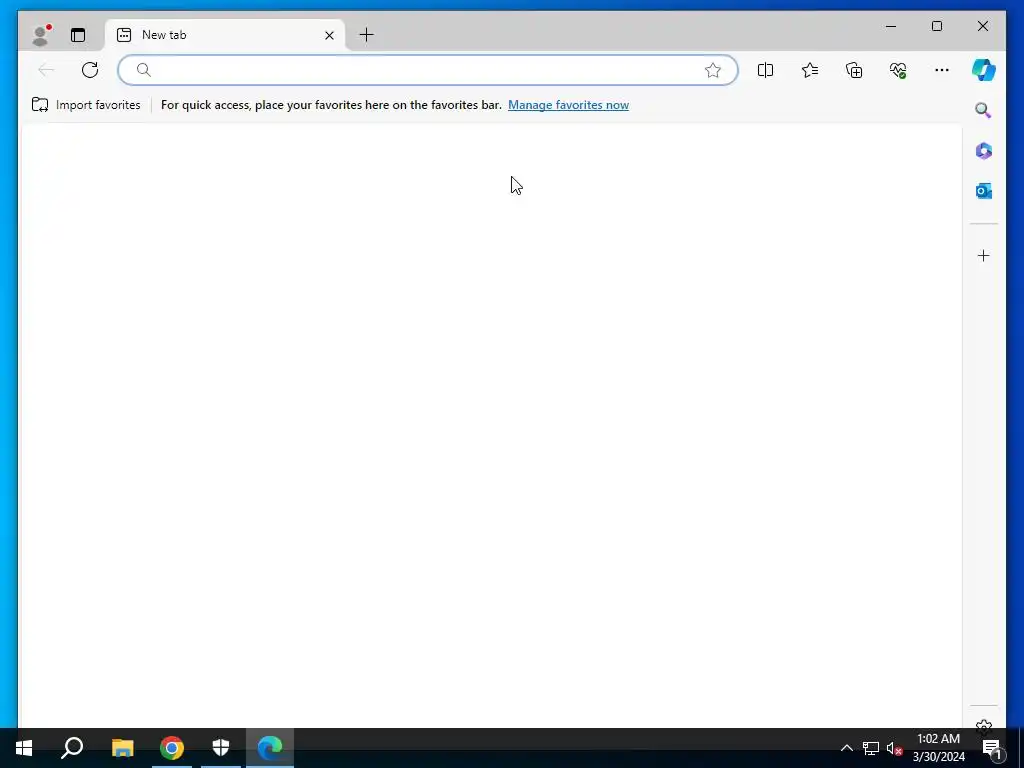Click the disabled back arrow
The width and height of the screenshot is (1024, 768).
46,70
